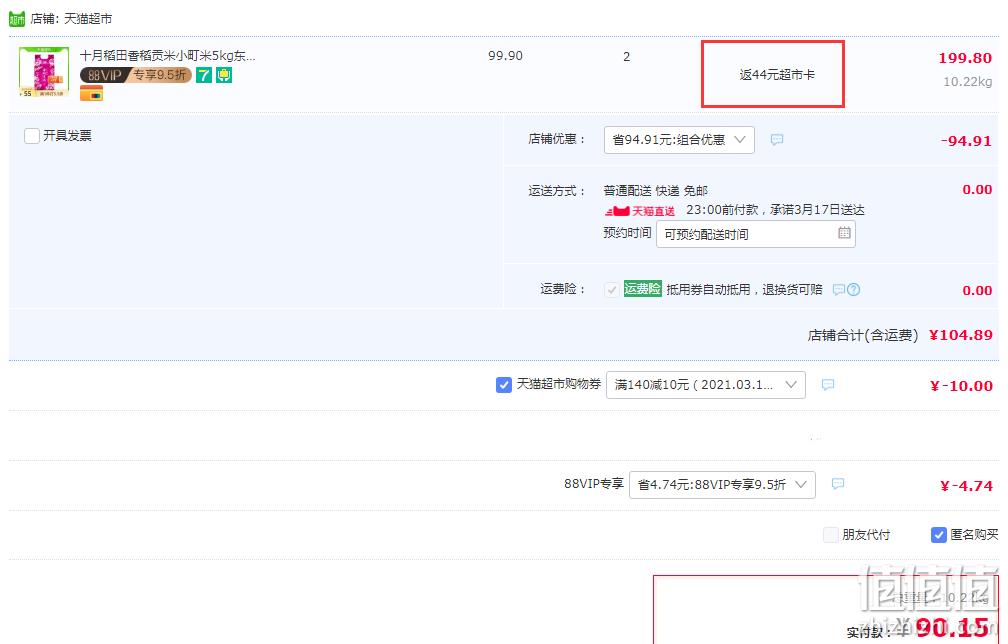Click comment icon beside 88VIP专享 dropdown
Viewport: 1008px width, 644px height.
[x=838, y=484]
